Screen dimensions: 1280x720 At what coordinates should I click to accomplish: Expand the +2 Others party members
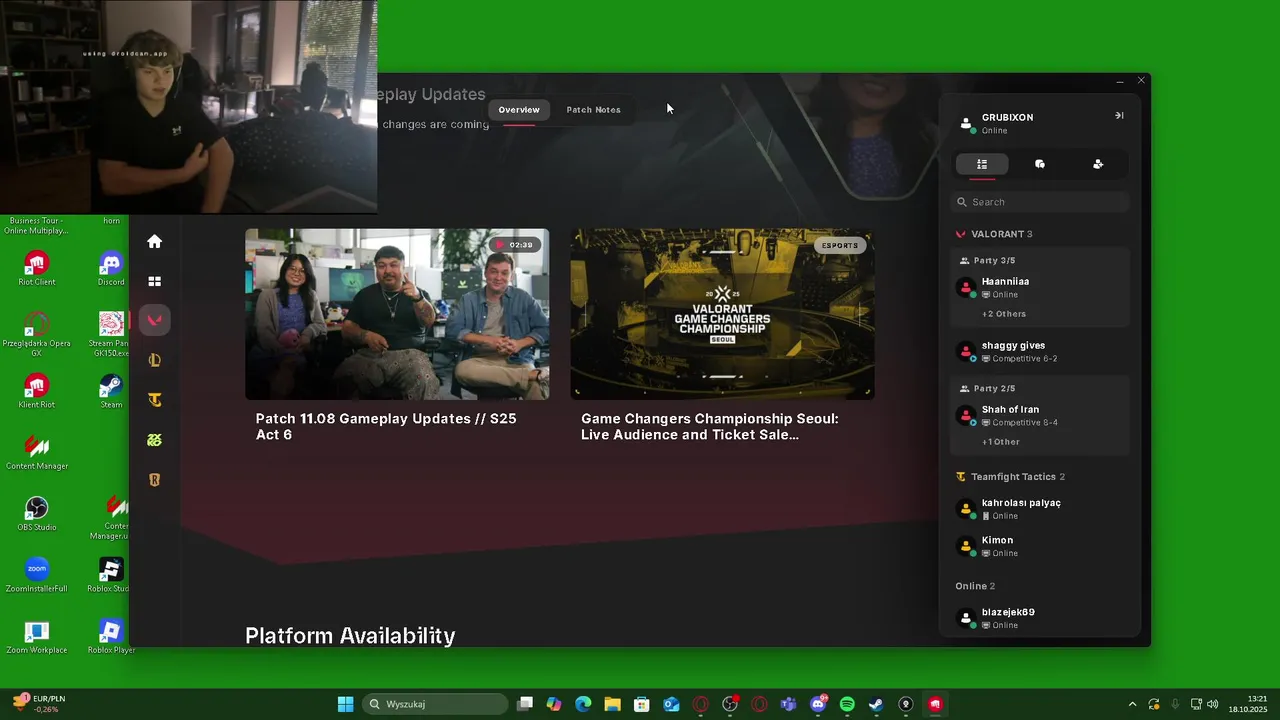click(1004, 314)
